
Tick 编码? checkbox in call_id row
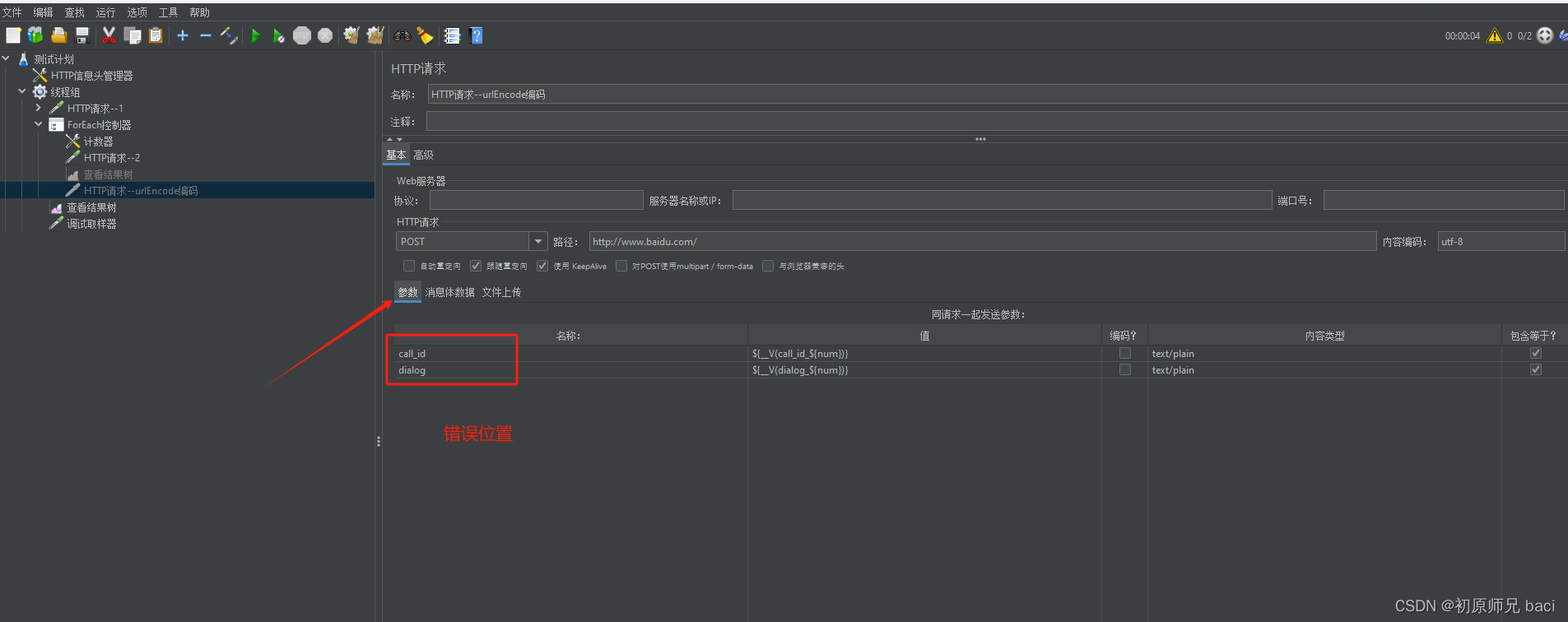[1124, 353]
